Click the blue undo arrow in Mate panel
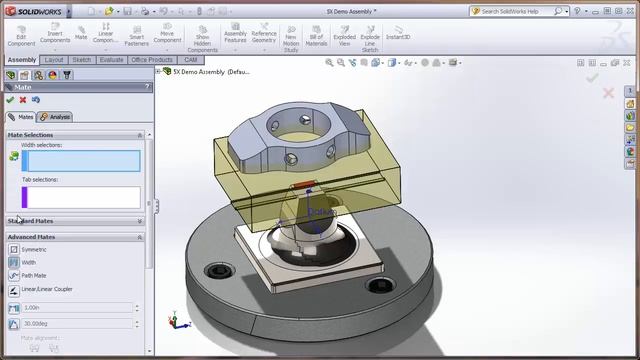640x360 pixels. pos(36,100)
